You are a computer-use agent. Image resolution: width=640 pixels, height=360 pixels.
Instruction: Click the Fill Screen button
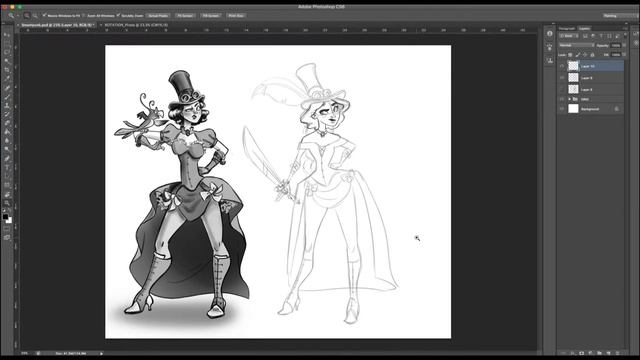(x=211, y=16)
